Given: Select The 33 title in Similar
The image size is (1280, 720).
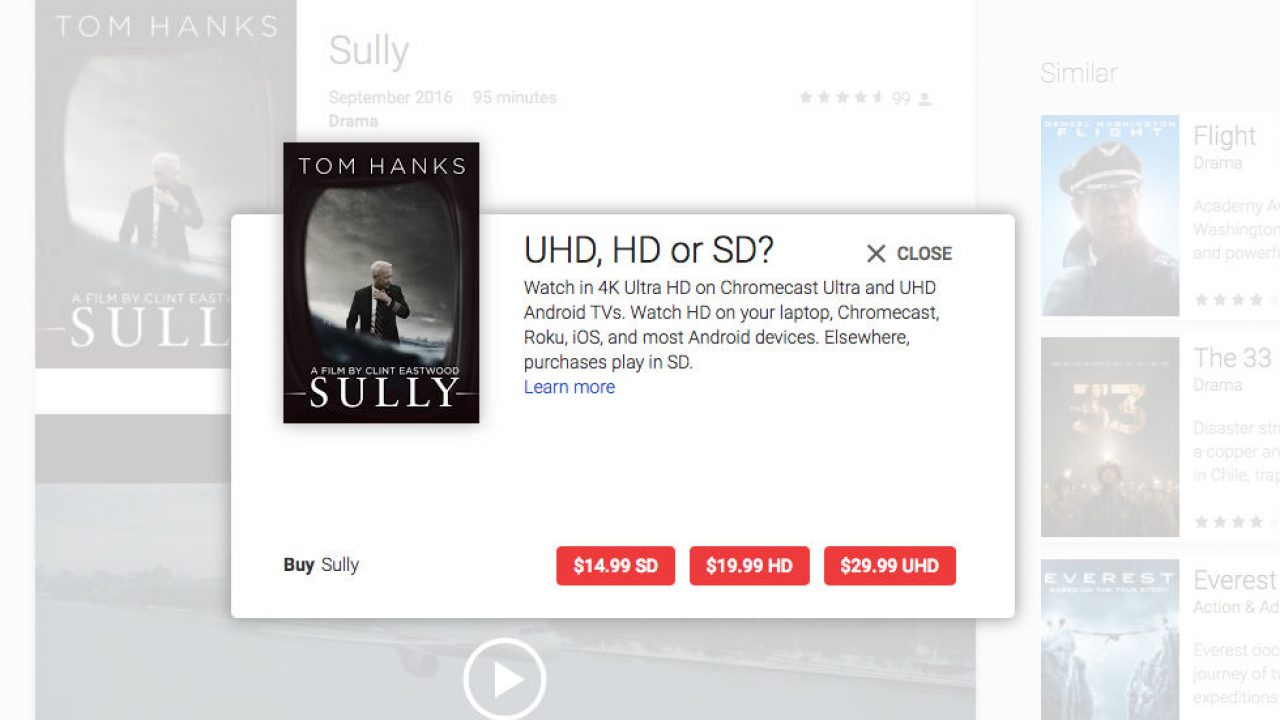Looking at the screenshot, I should point(1232,358).
